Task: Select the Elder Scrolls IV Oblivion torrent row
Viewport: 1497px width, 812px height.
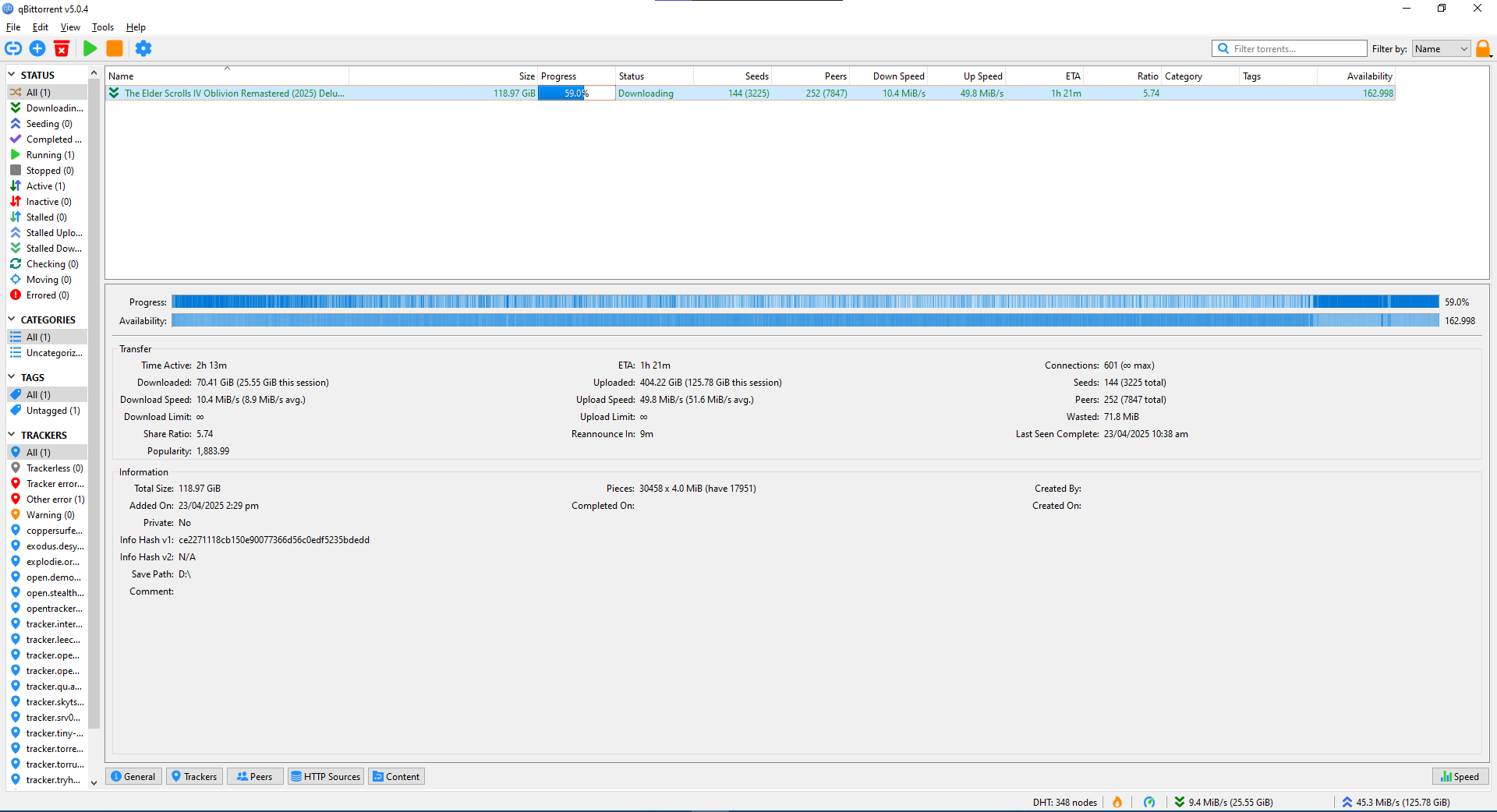Action: click(x=750, y=93)
